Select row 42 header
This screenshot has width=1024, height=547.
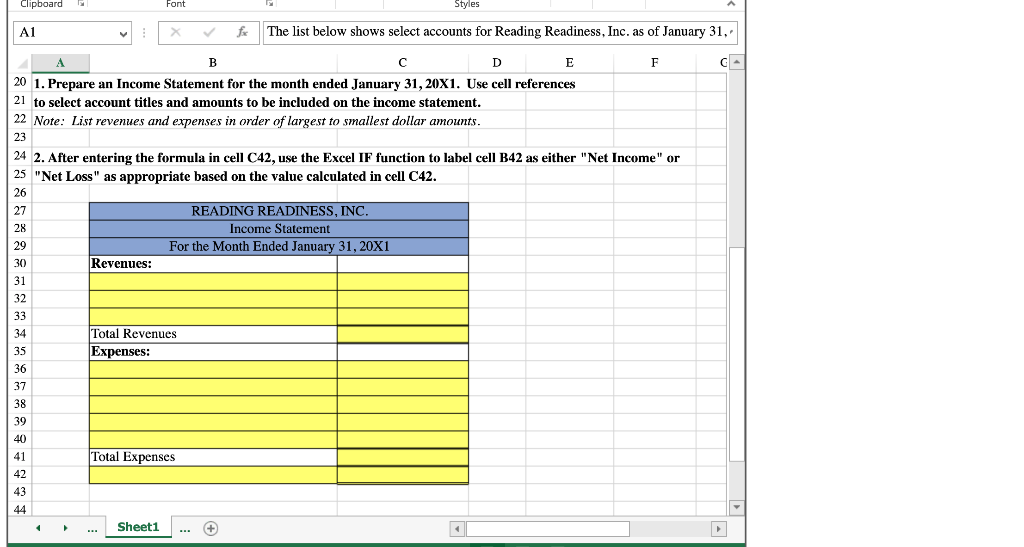[20, 475]
